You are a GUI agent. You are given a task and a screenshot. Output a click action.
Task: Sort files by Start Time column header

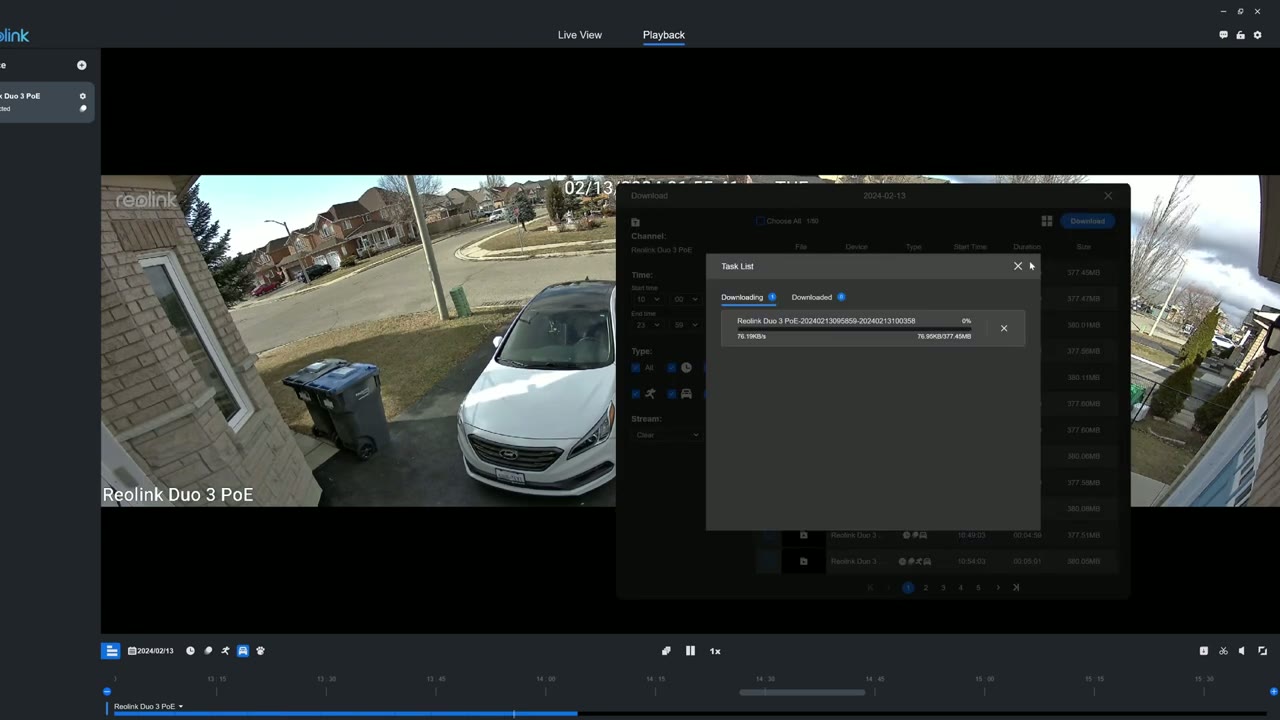pos(970,247)
